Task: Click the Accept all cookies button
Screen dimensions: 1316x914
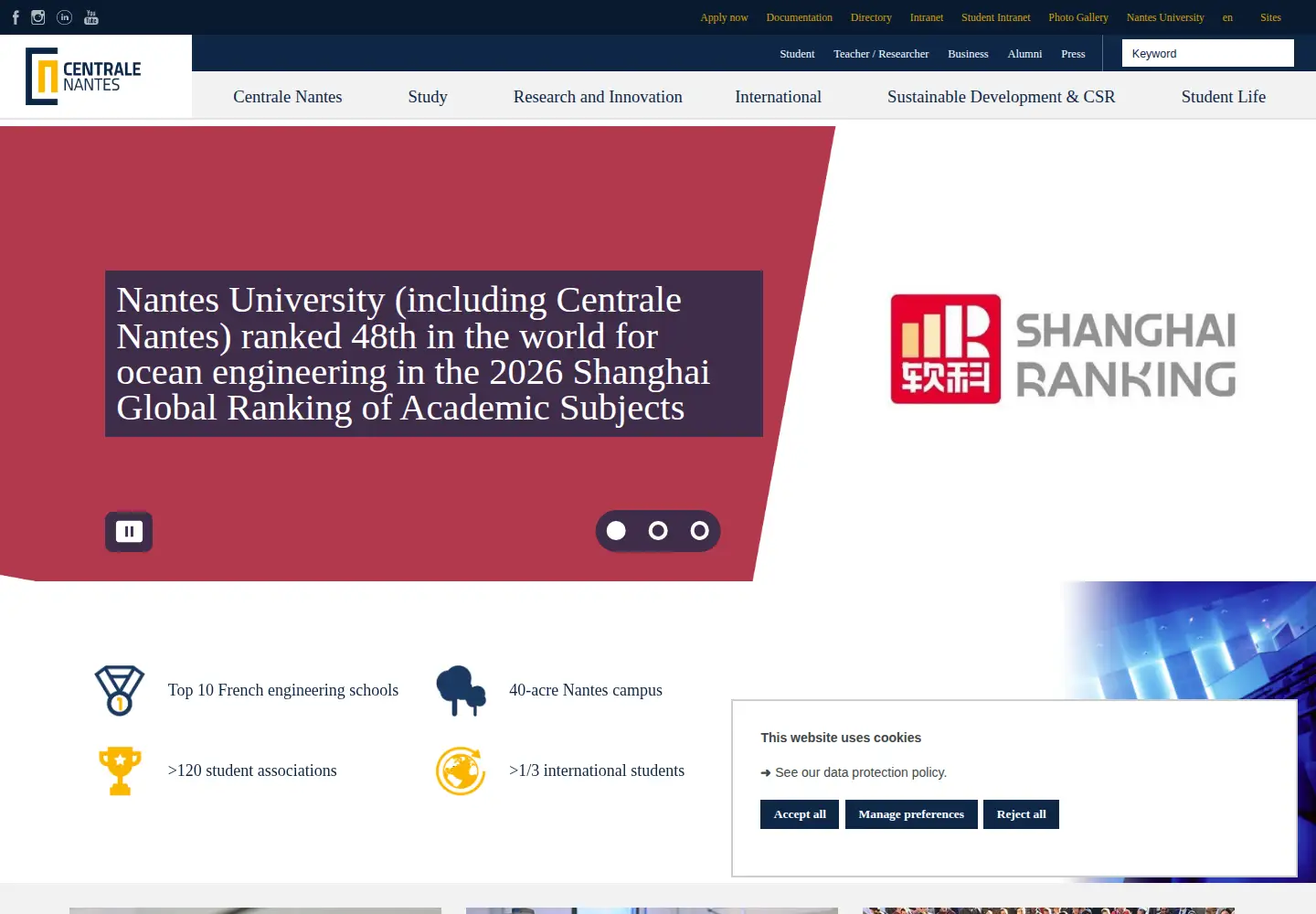Action: click(x=800, y=814)
